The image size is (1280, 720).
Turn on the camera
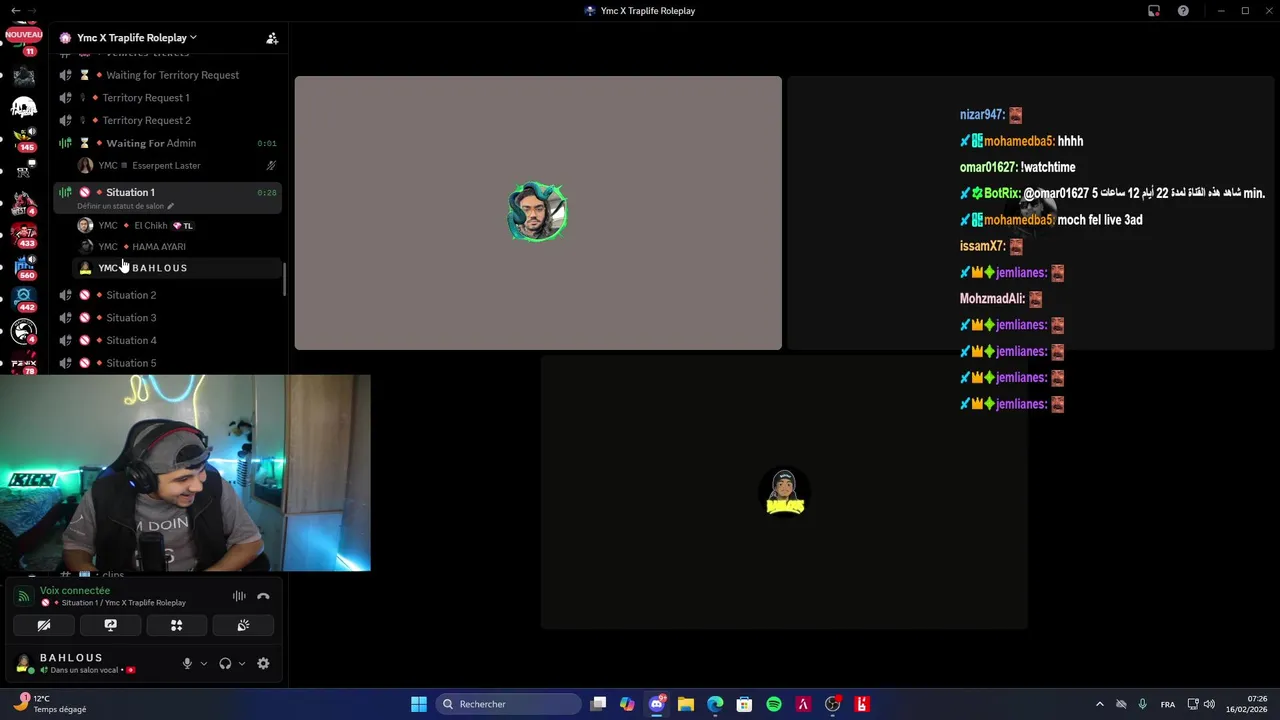(x=44, y=625)
